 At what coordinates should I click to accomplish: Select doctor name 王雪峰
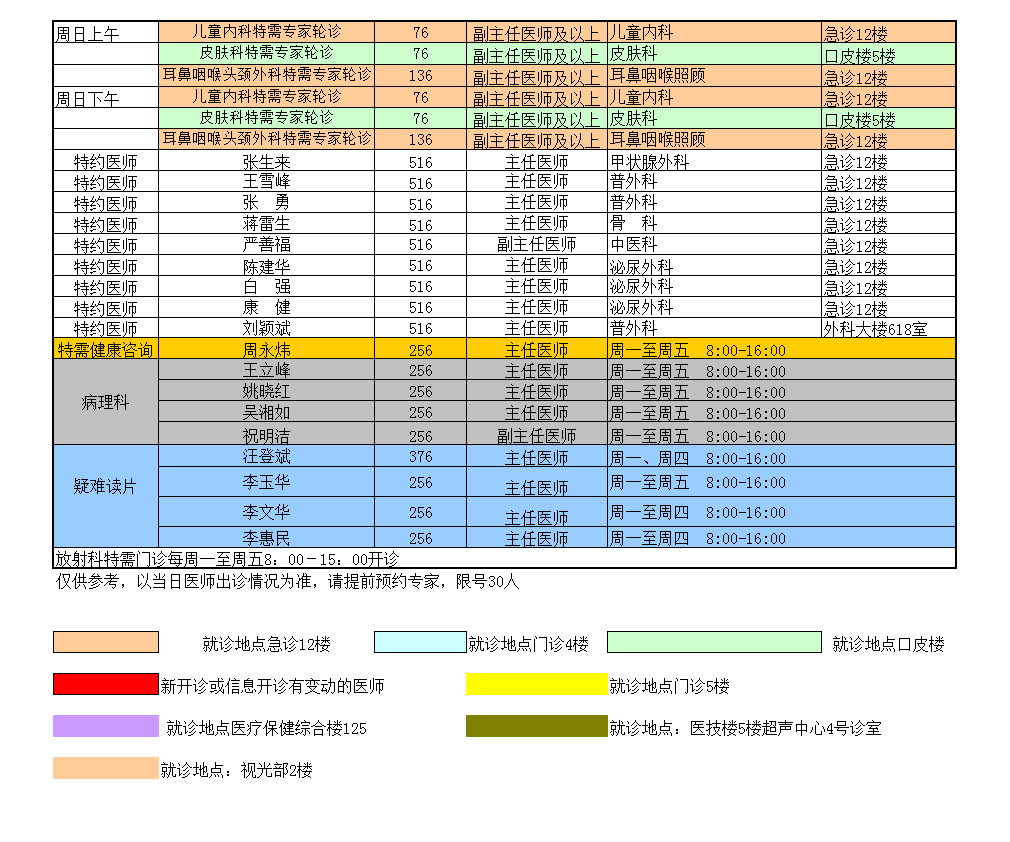pos(267,182)
